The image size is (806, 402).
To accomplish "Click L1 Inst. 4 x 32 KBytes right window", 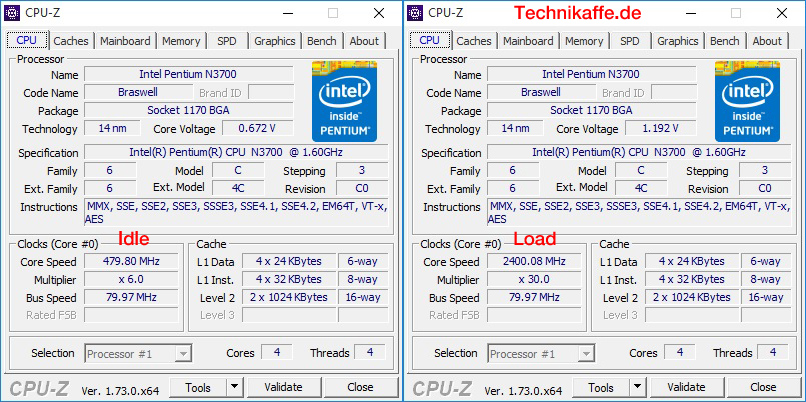I will (692, 279).
